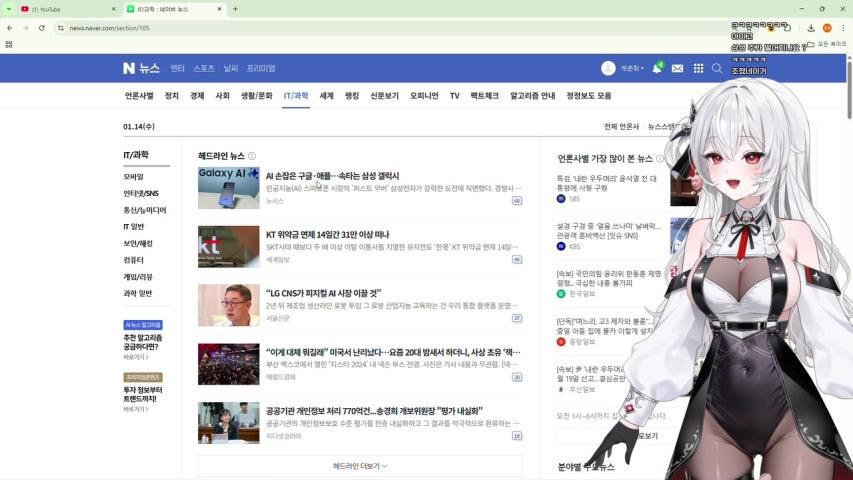The height and width of the screenshot is (480, 853).
Task: Open 추천 알고리즘 궁금하다면 banner
Action: tap(143, 341)
